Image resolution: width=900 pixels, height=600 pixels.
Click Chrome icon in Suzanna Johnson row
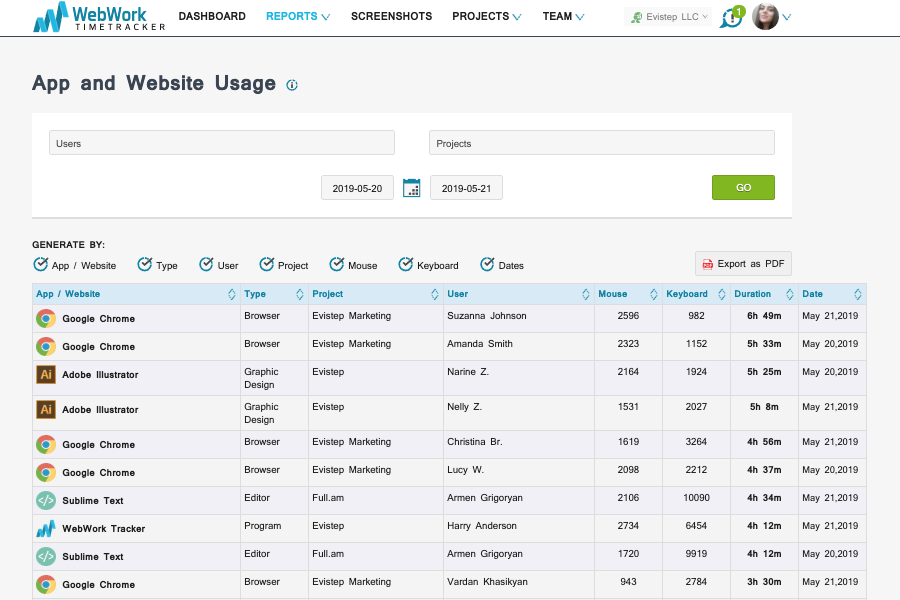pos(46,319)
